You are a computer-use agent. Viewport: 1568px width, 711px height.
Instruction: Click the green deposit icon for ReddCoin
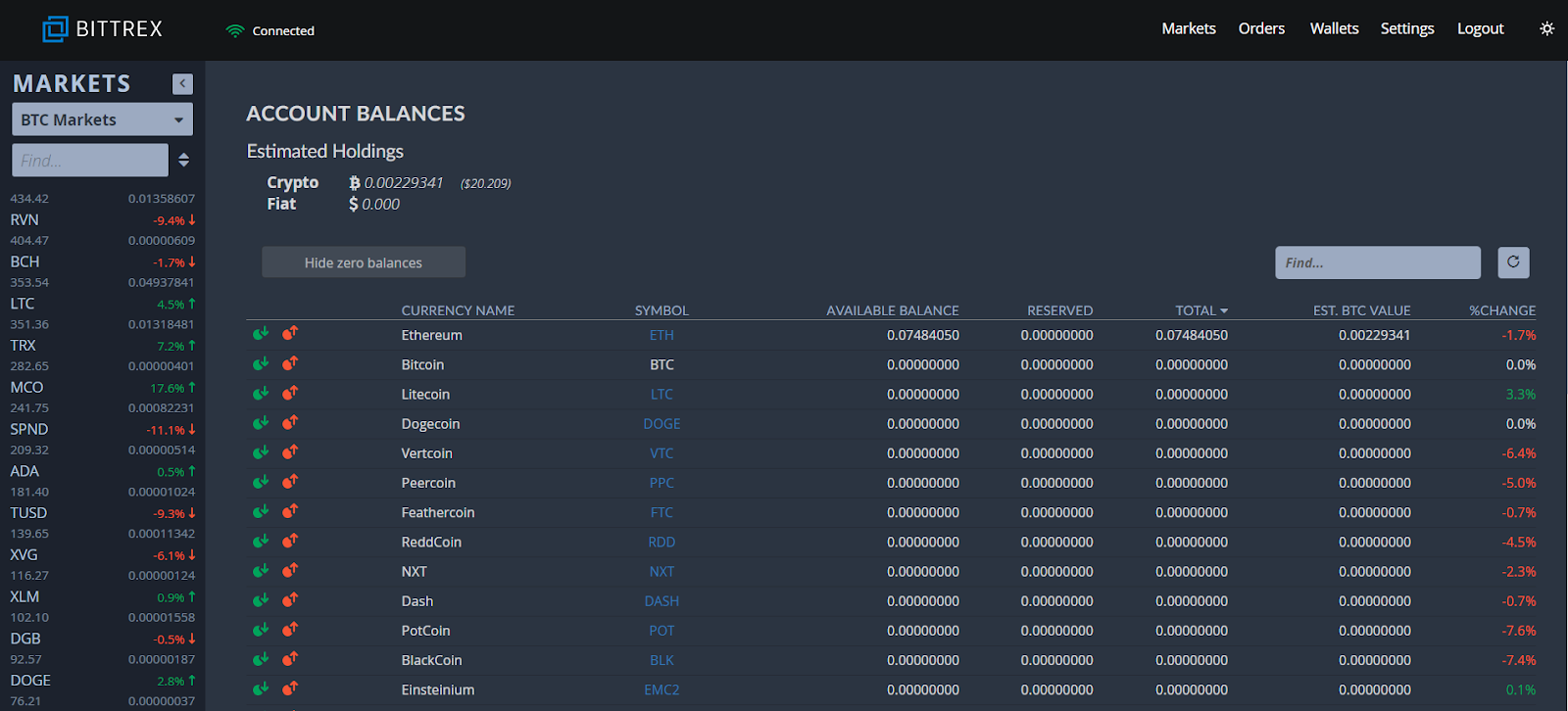(261, 541)
